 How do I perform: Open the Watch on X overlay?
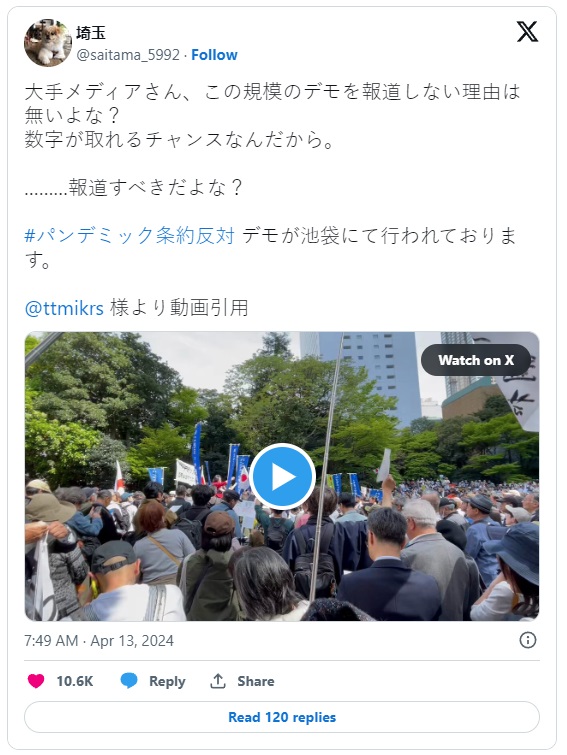click(476, 360)
